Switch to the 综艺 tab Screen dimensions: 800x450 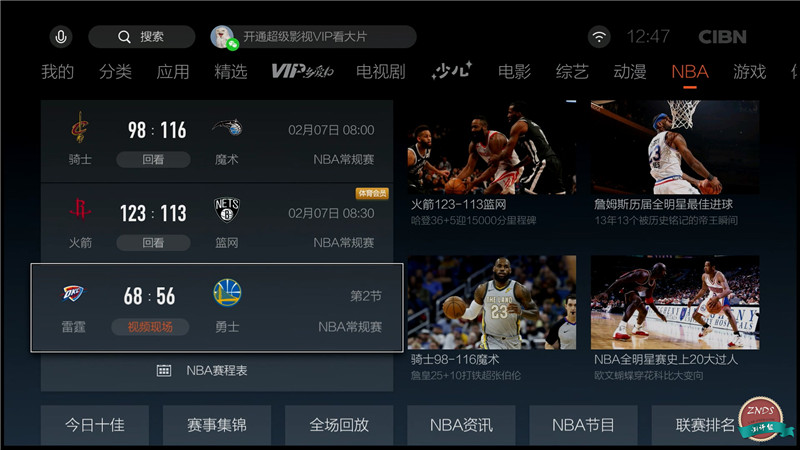[572, 71]
